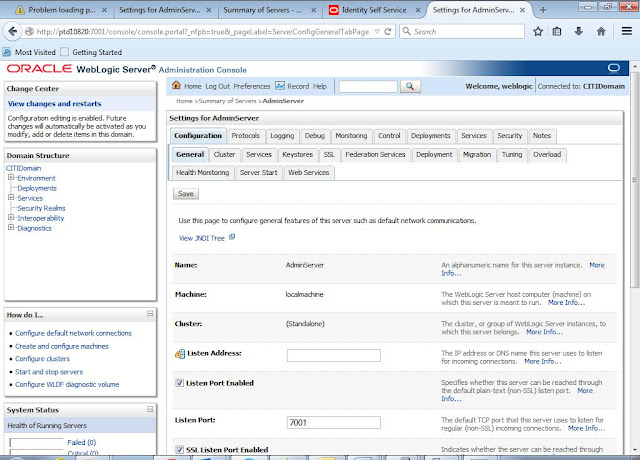640x460 pixels.
Task: Expand the Environment tree node
Action: pos(11,178)
